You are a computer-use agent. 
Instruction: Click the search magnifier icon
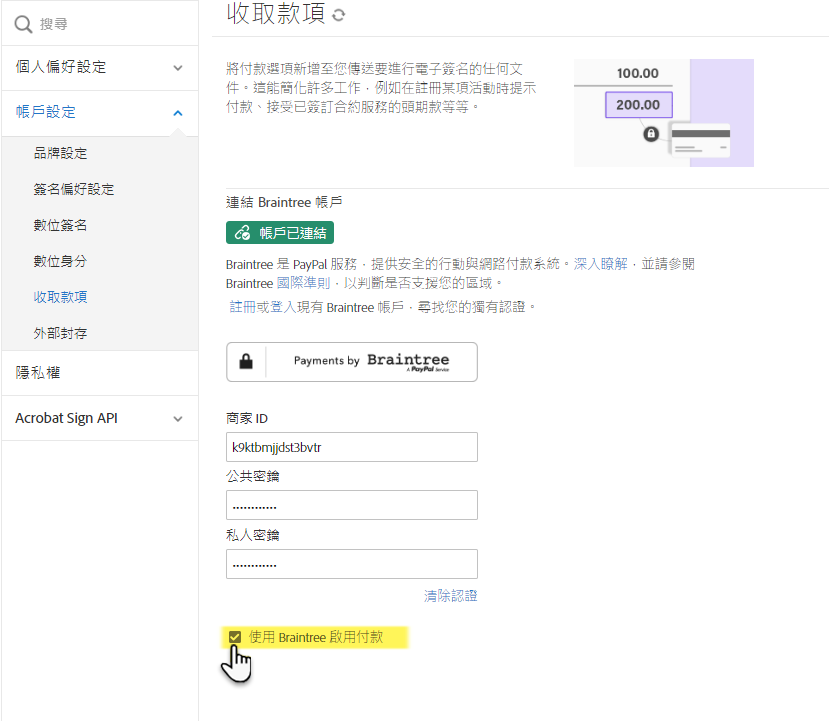click(x=23, y=24)
